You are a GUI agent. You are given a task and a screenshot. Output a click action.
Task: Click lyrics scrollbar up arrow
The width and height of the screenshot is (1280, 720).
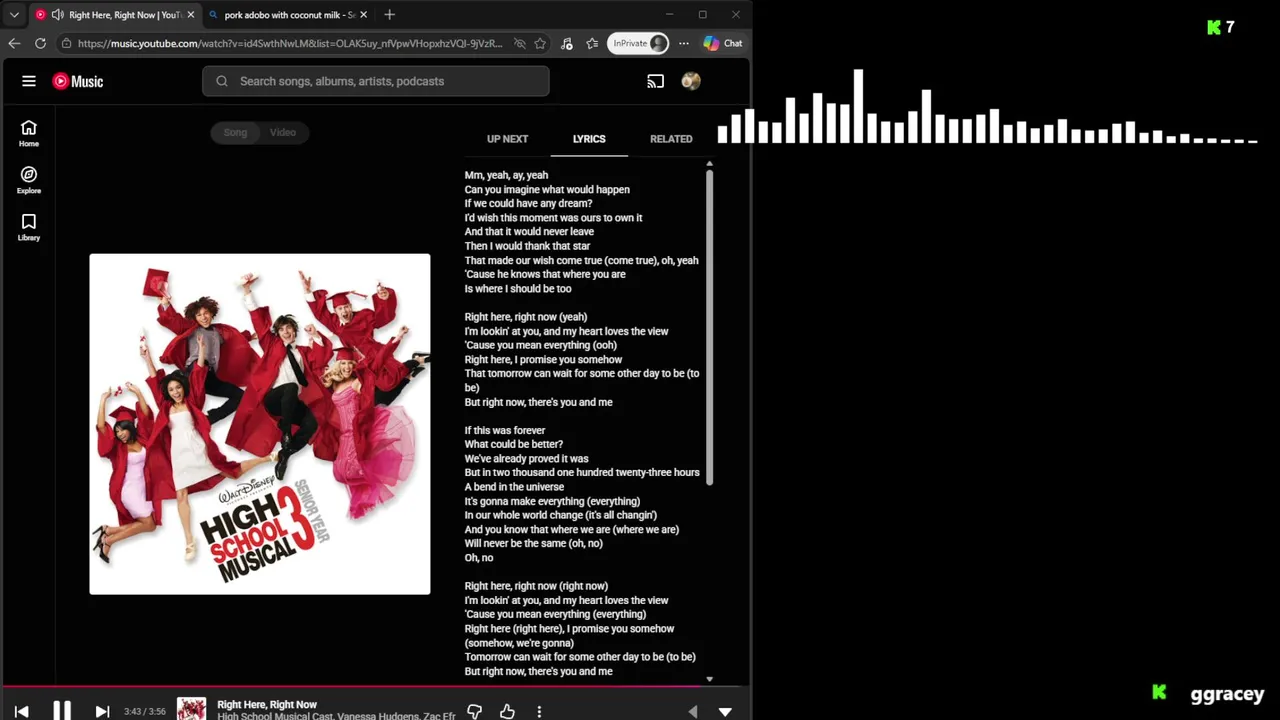click(709, 163)
